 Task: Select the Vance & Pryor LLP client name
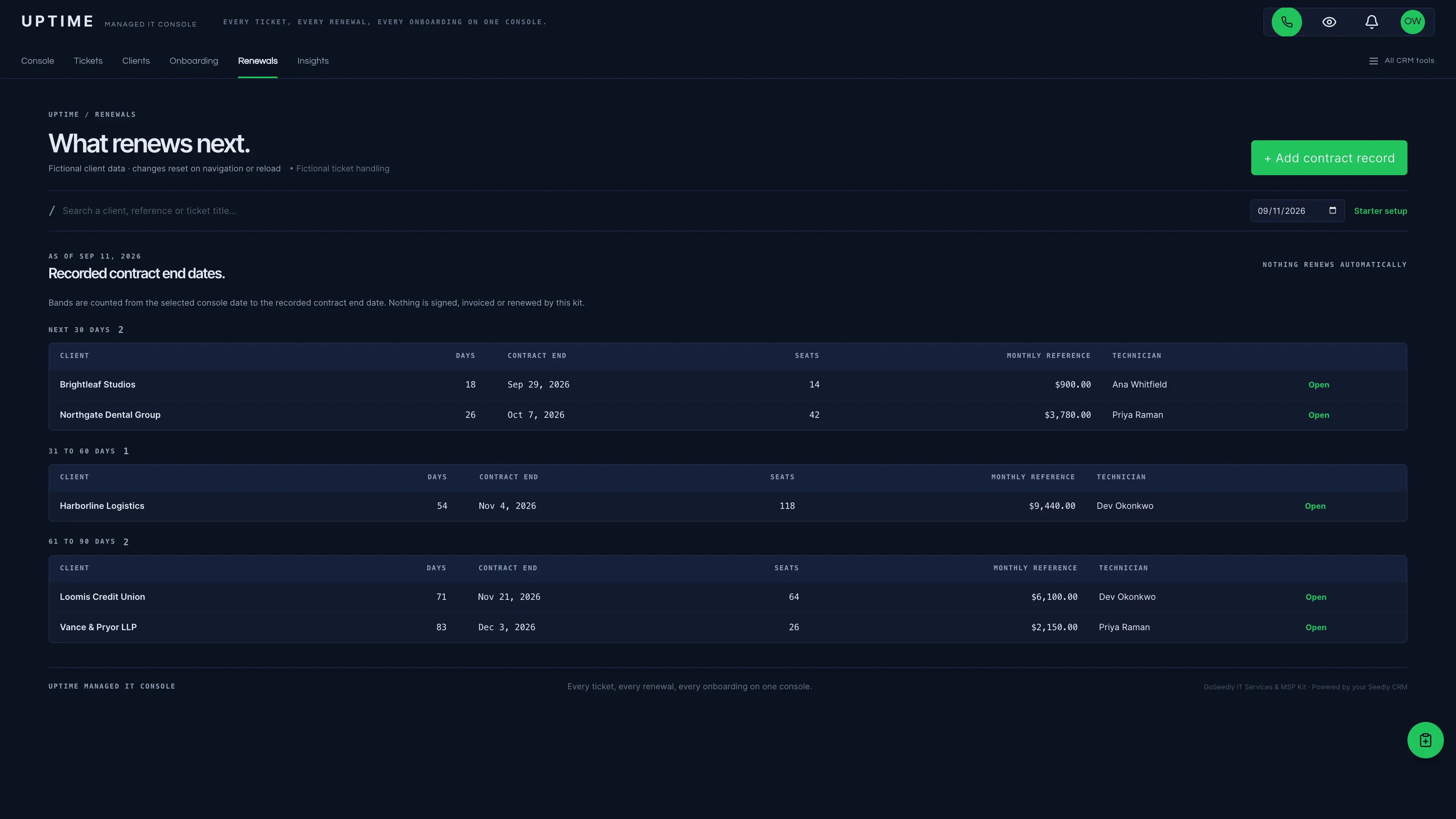click(98, 628)
